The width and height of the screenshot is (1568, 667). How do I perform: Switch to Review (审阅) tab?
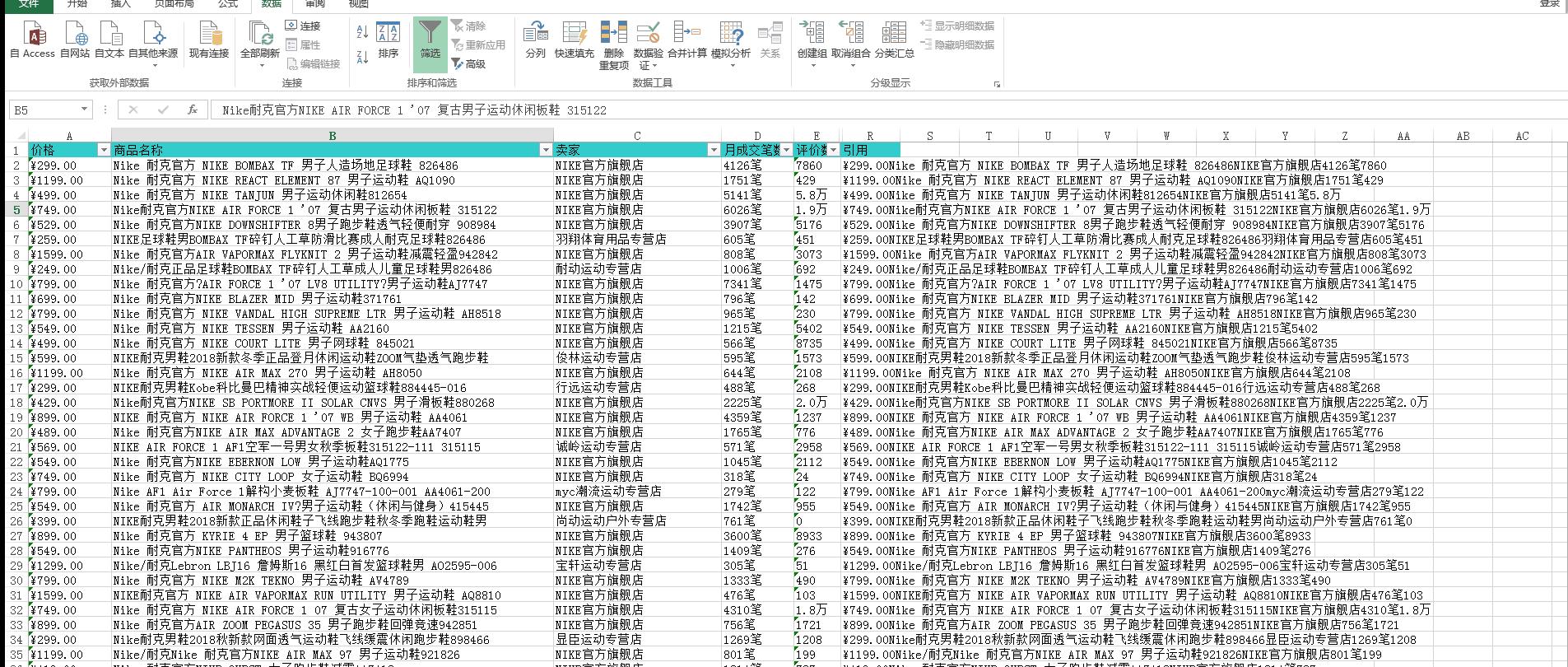pos(314,4)
